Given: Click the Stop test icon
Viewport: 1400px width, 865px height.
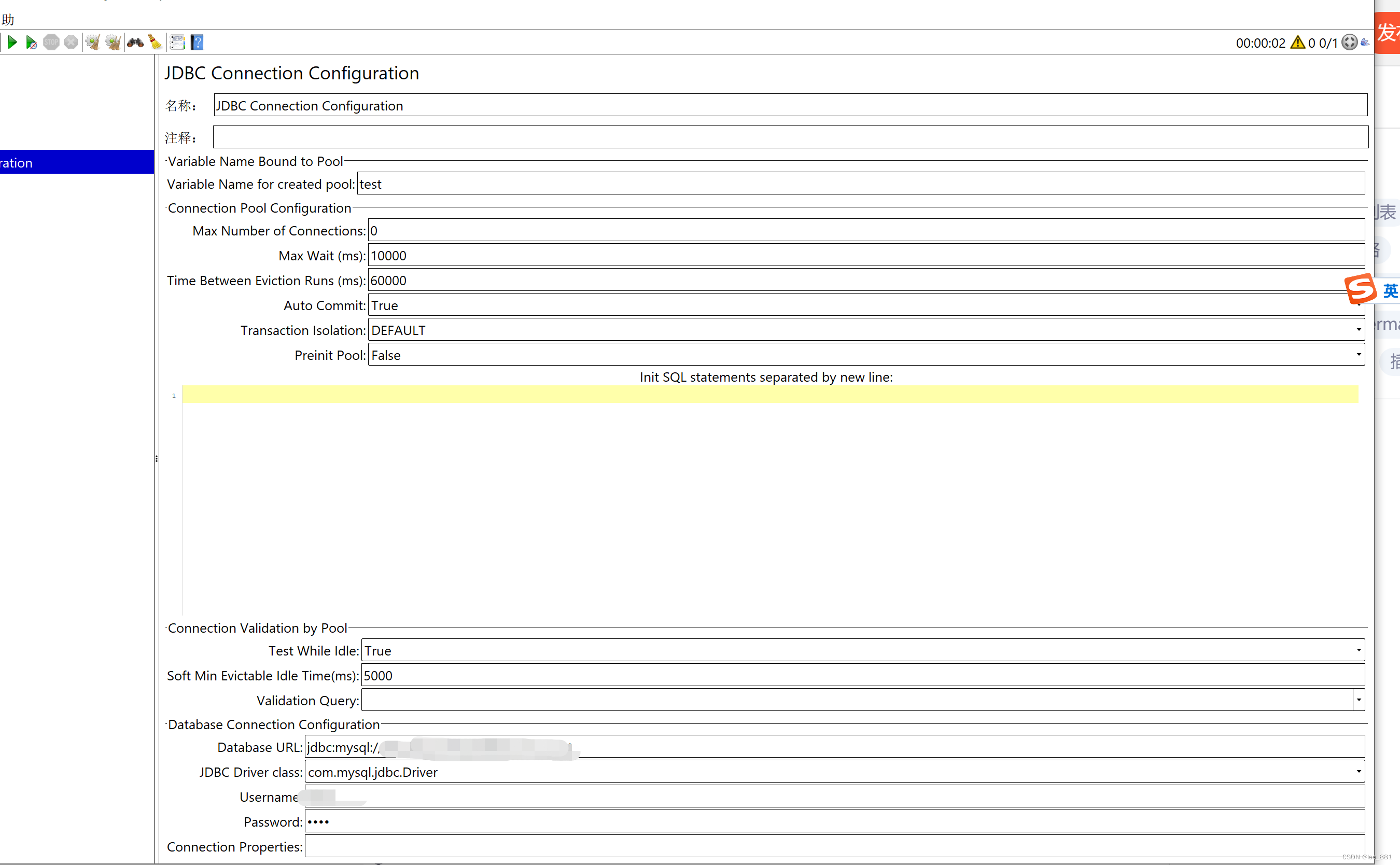Looking at the screenshot, I should click(51, 42).
